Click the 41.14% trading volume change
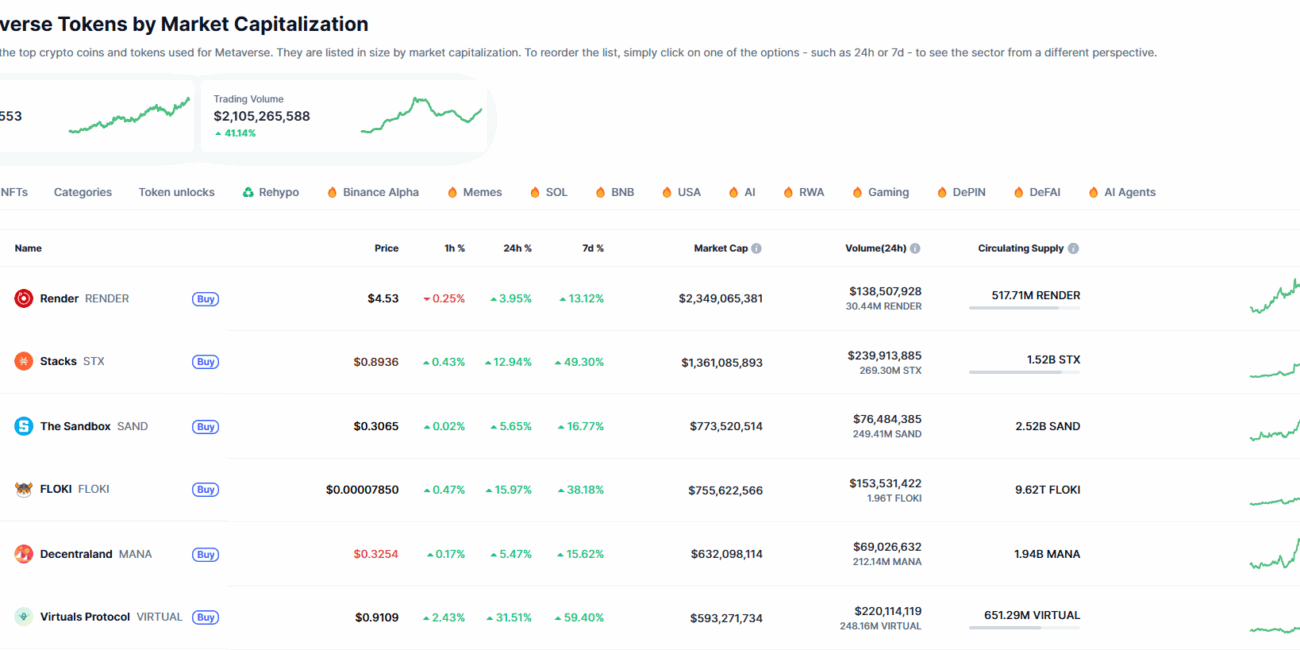The width and height of the screenshot is (1300, 650). [x=235, y=133]
